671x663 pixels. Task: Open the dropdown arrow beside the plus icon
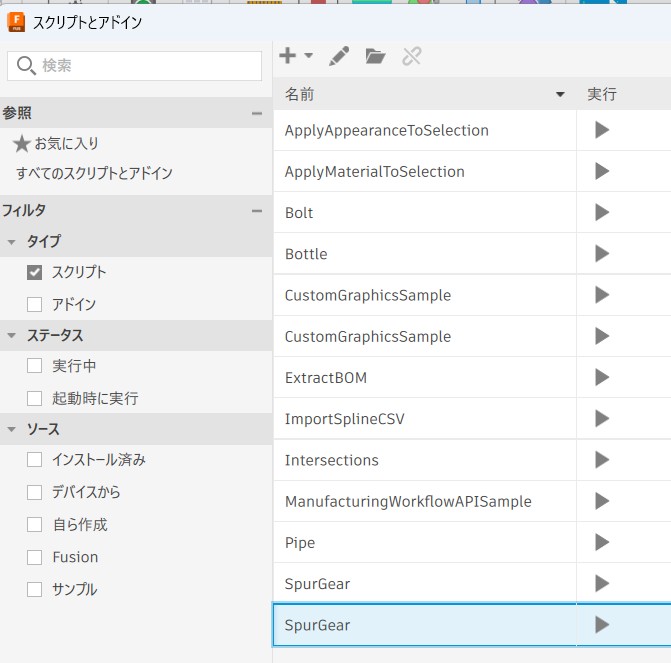[309, 56]
